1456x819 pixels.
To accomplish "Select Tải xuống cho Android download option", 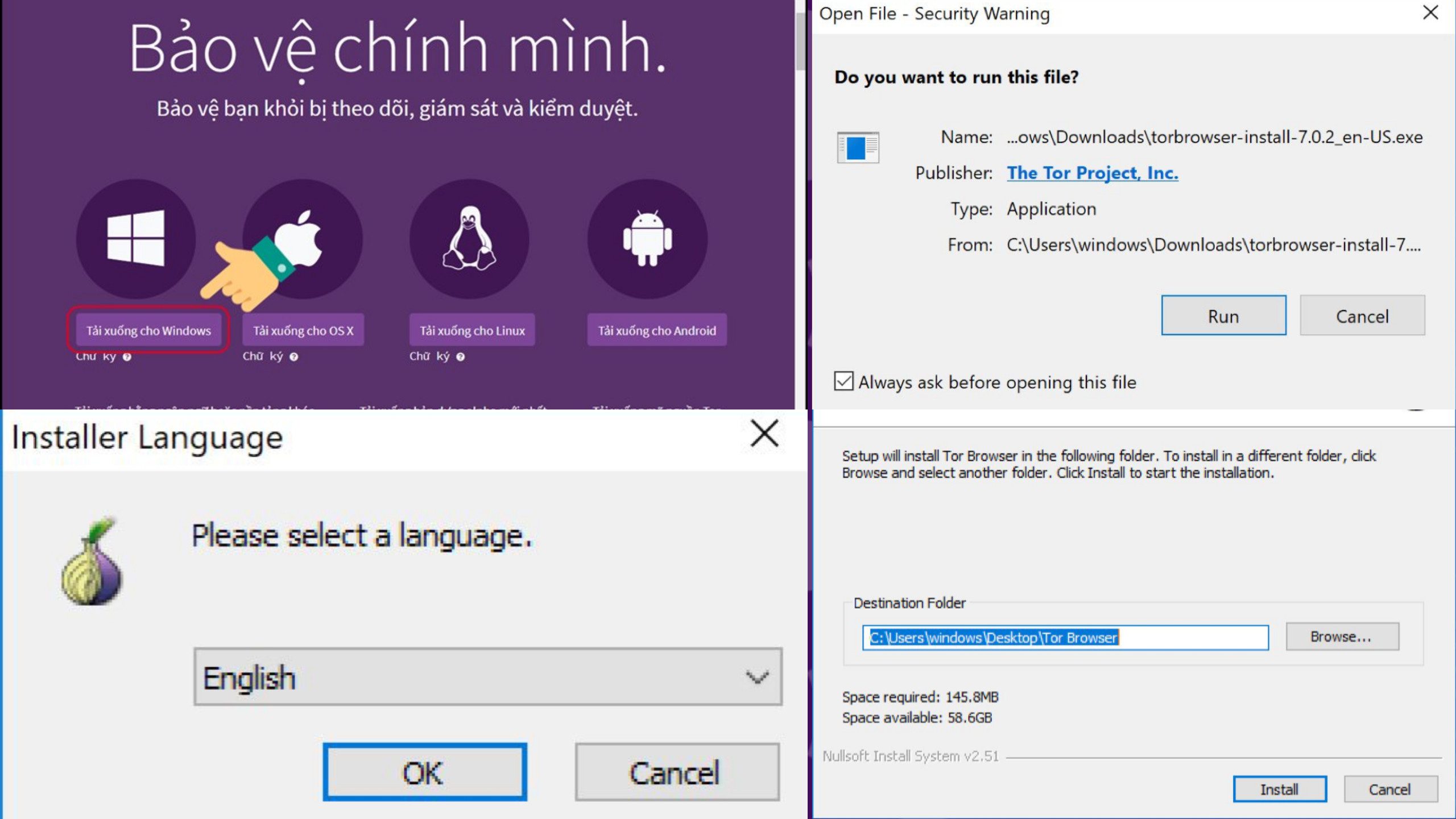I will tap(657, 330).
